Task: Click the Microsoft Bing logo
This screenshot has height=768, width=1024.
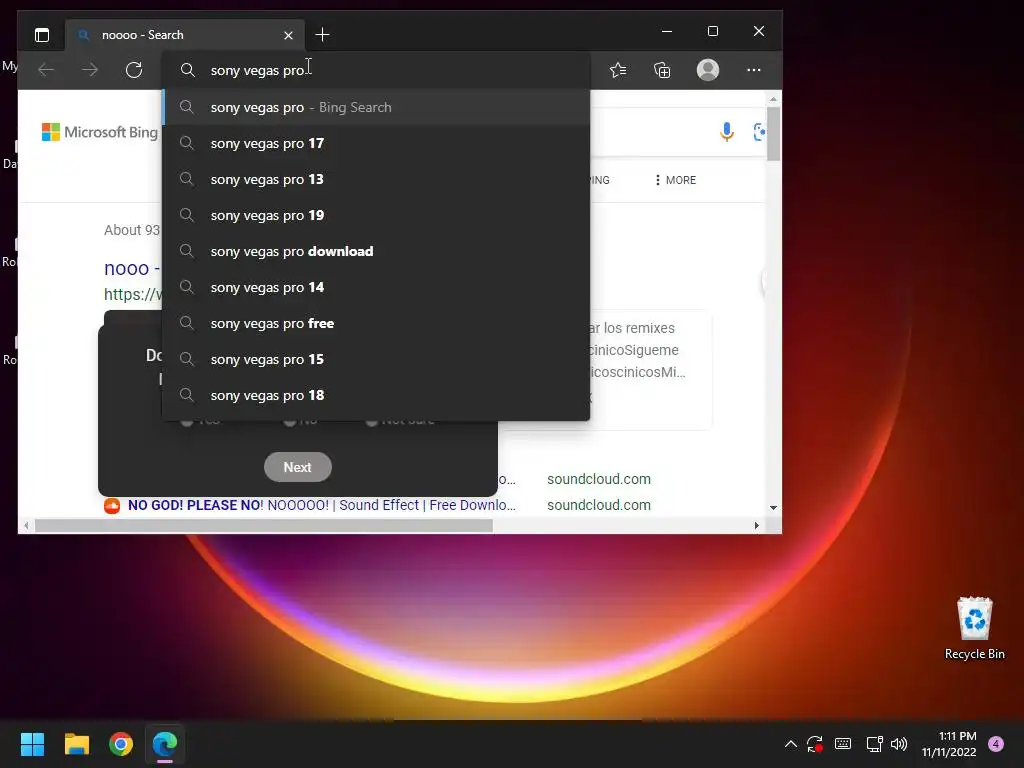Action: [99, 132]
